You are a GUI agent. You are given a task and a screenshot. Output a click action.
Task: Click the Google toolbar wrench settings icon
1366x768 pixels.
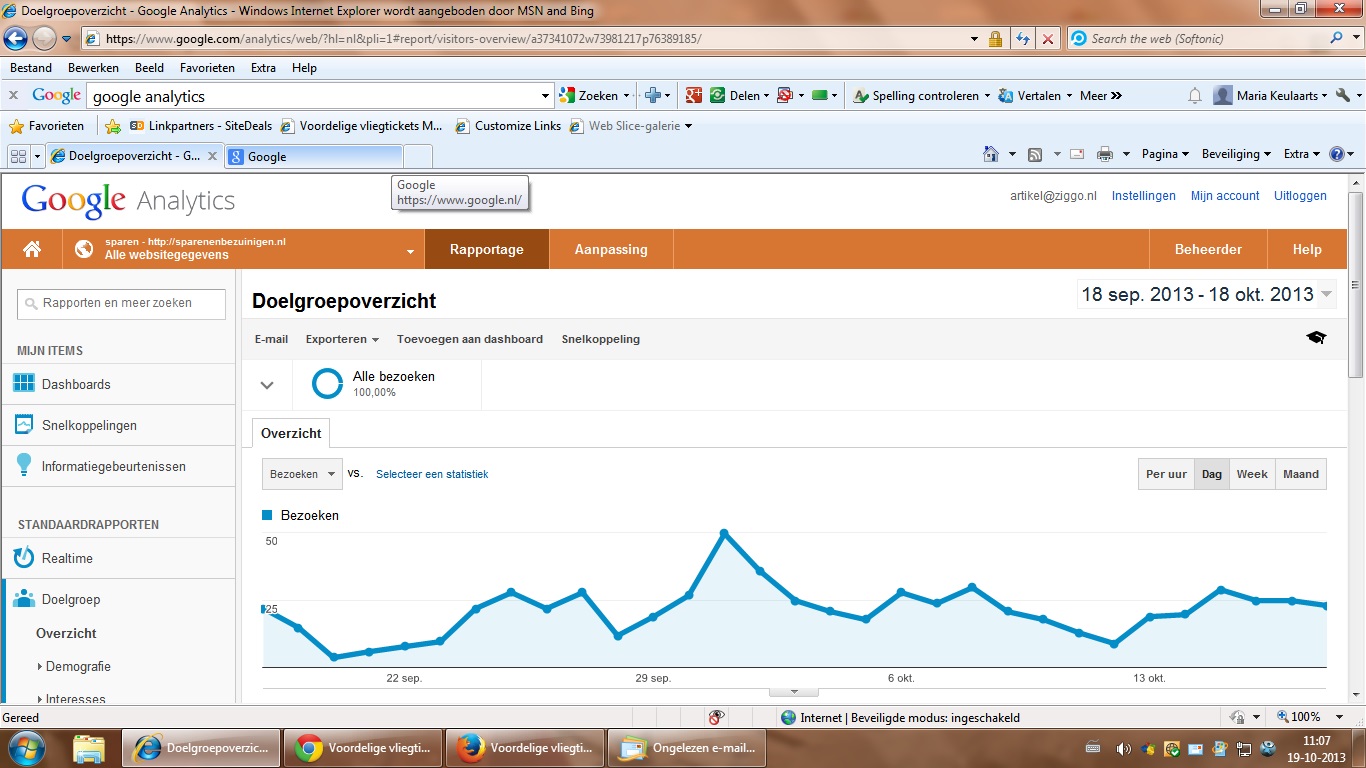[1343, 96]
